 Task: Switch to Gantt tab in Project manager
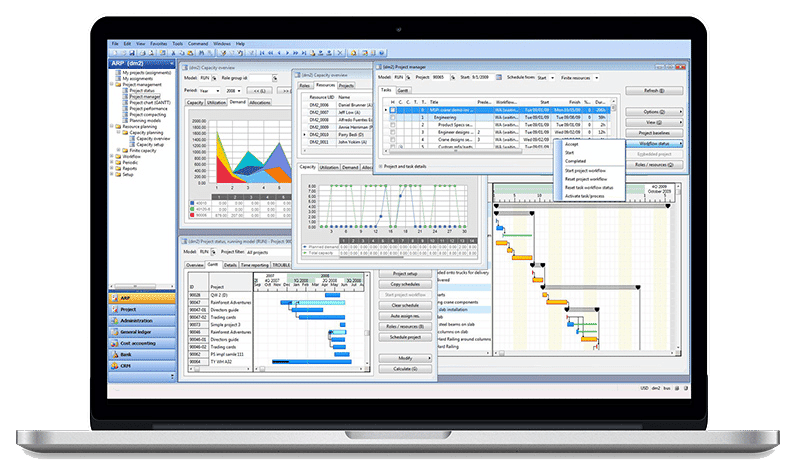[403, 90]
